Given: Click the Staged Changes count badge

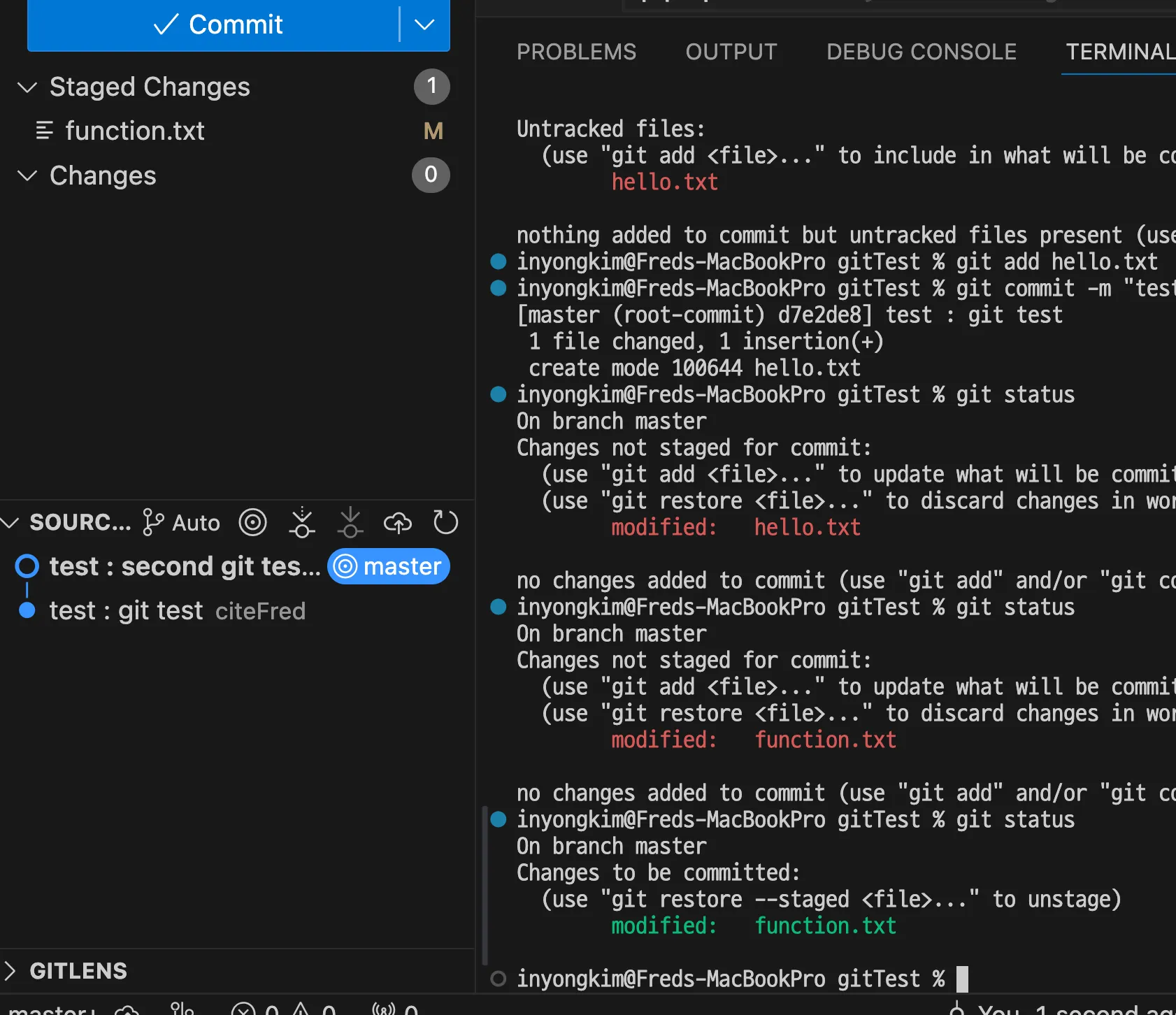Looking at the screenshot, I should pyautogui.click(x=431, y=87).
